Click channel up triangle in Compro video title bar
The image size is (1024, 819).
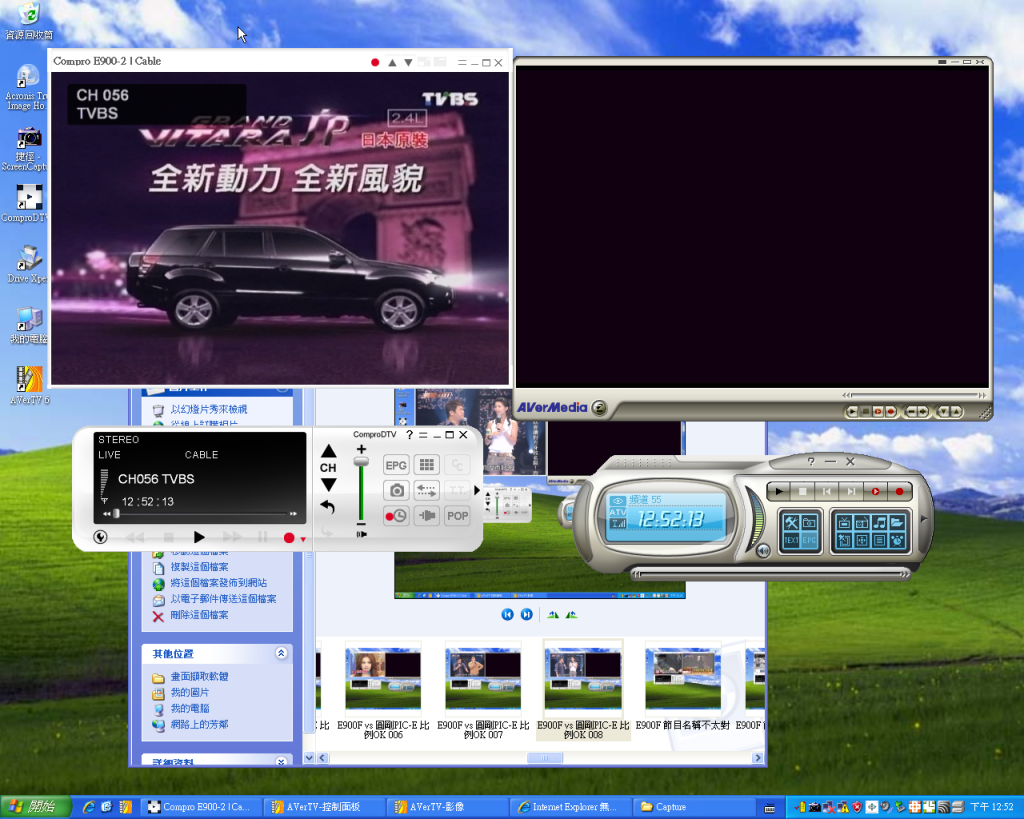[x=392, y=63]
